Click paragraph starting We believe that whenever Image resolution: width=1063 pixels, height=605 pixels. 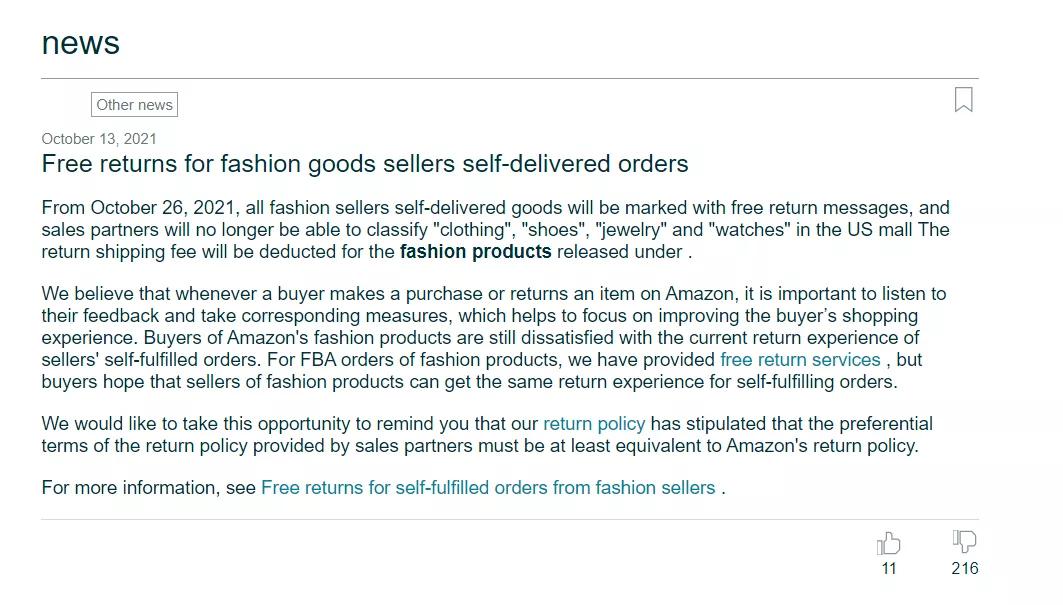494,338
